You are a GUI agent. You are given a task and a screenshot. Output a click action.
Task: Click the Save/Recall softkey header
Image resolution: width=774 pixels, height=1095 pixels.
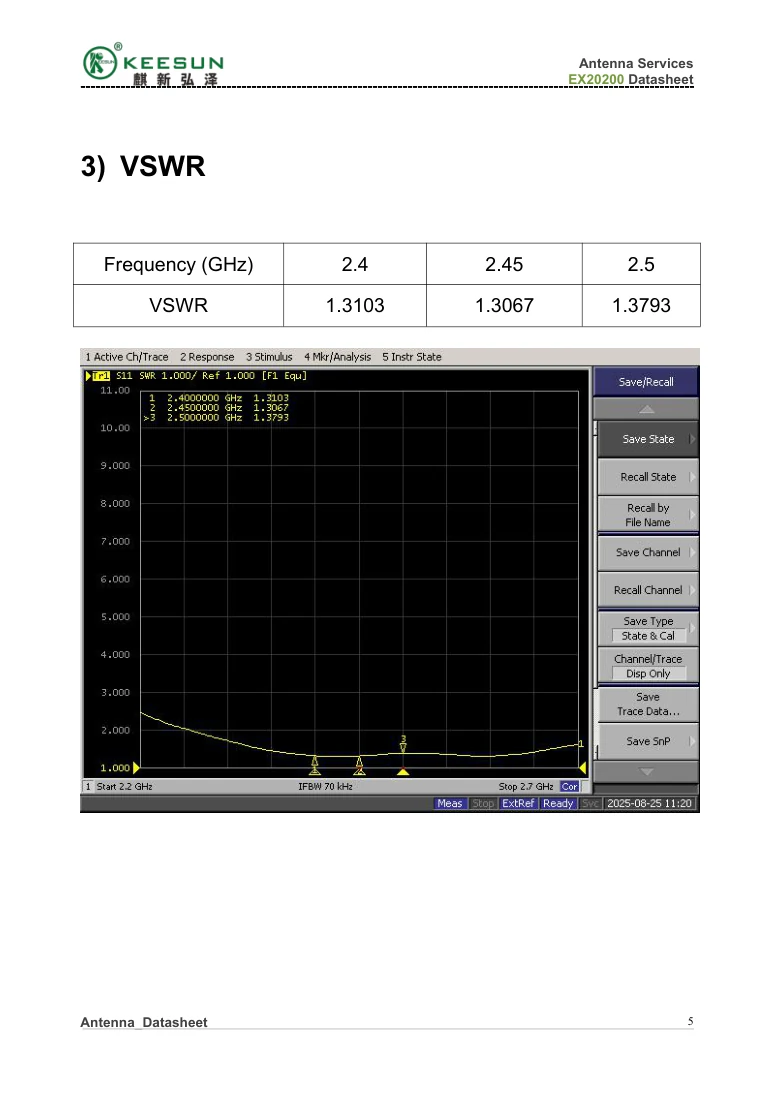point(646,382)
